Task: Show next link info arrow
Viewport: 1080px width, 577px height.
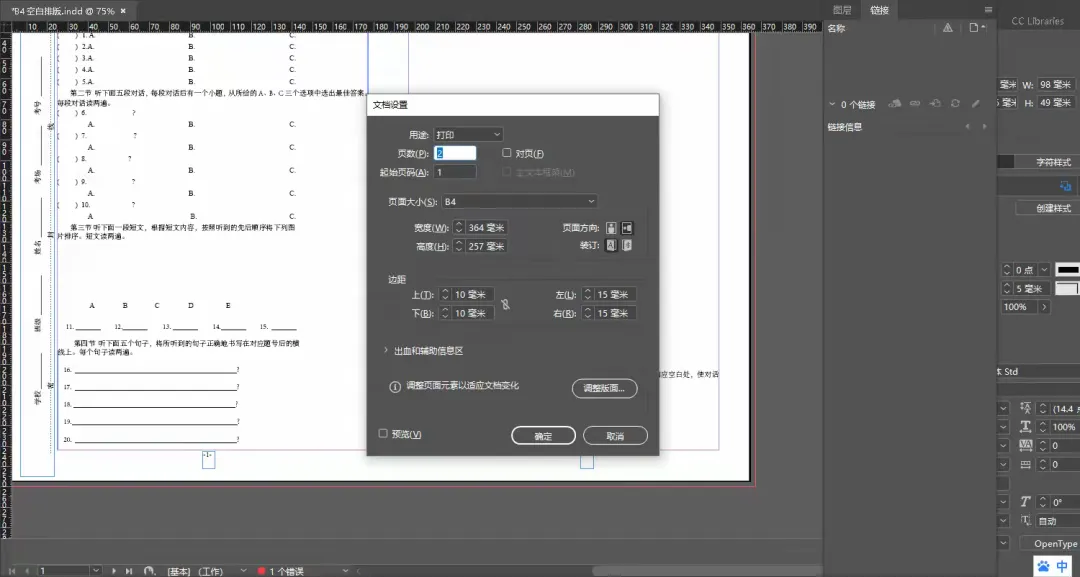Action: coord(984,127)
